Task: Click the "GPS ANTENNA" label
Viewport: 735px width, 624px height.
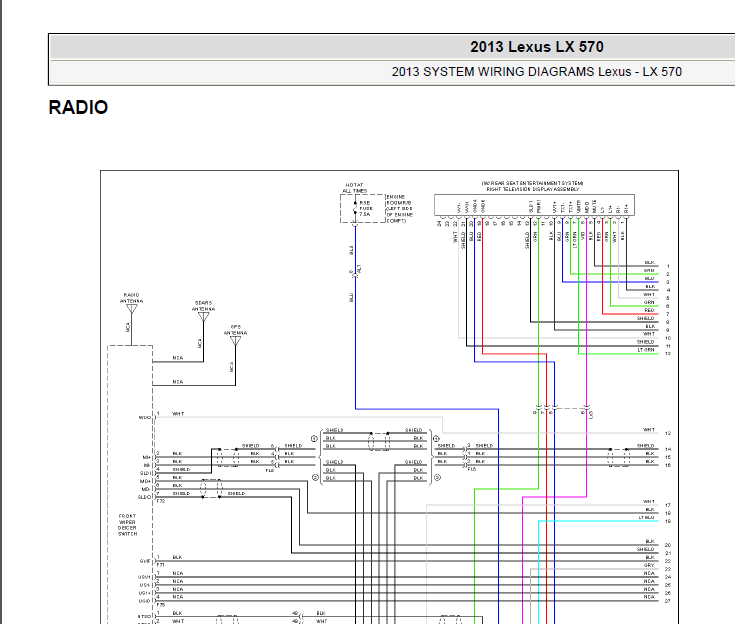Action: [x=235, y=330]
